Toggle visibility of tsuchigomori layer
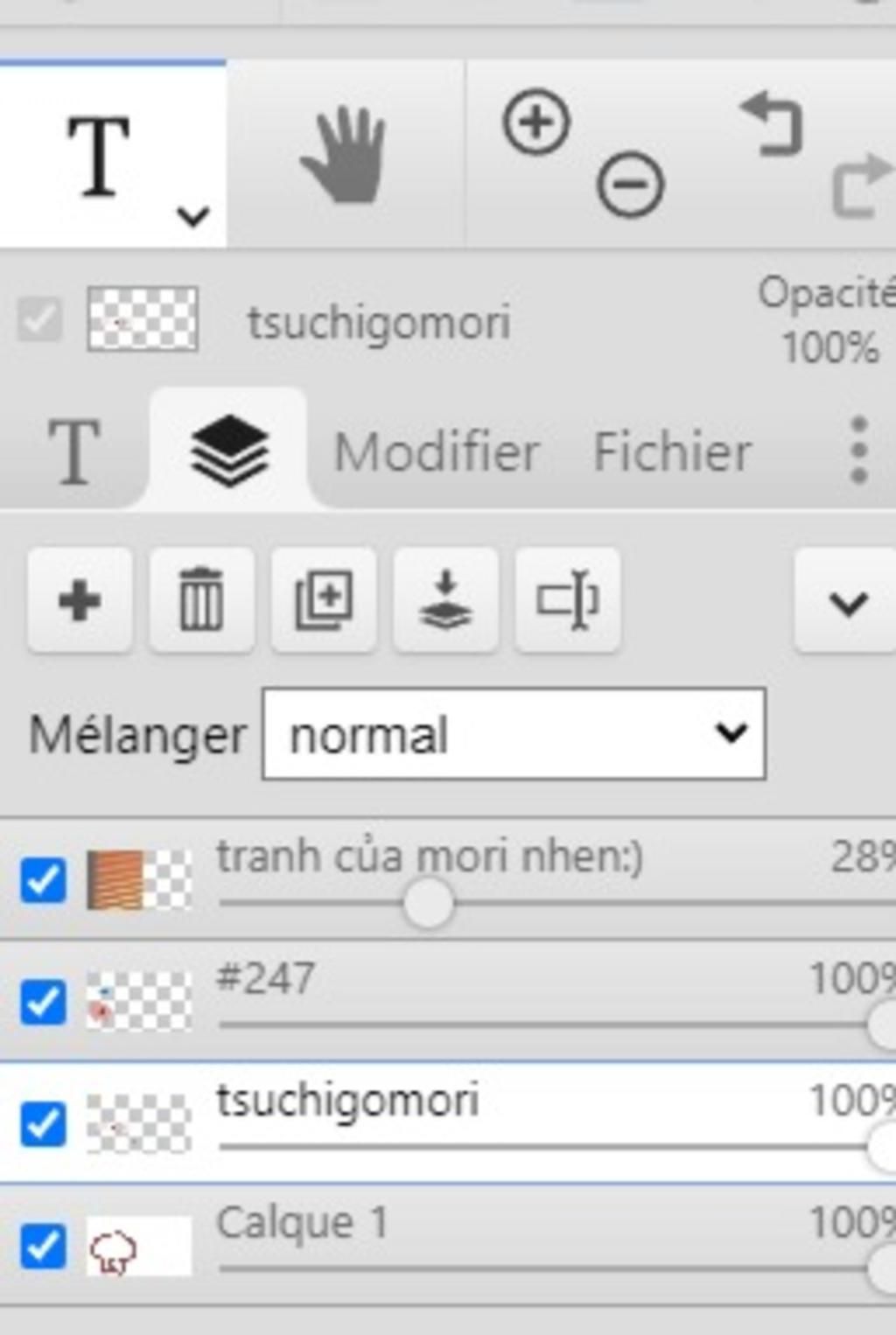The width and height of the screenshot is (896, 1335). click(43, 1124)
